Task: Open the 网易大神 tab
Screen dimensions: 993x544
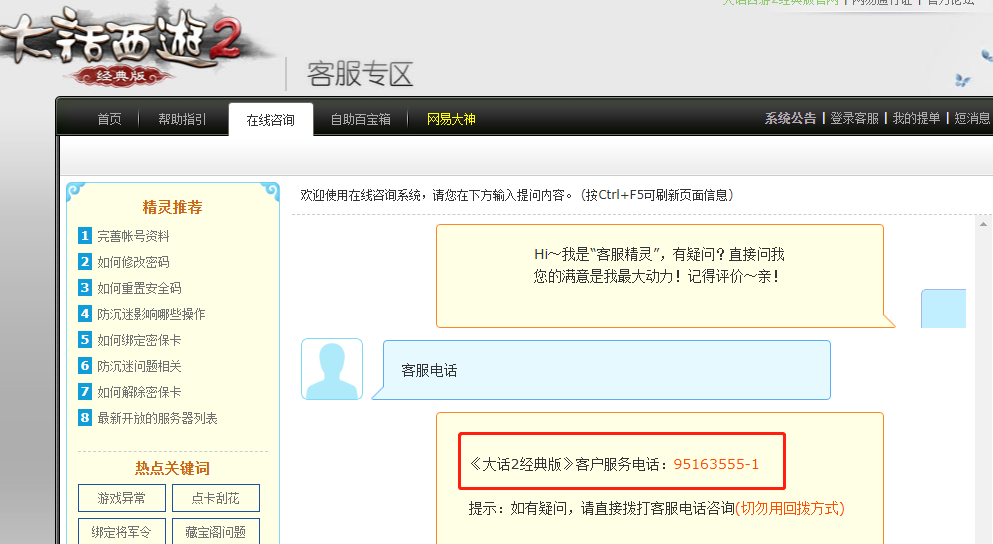Action: (451, 119)
